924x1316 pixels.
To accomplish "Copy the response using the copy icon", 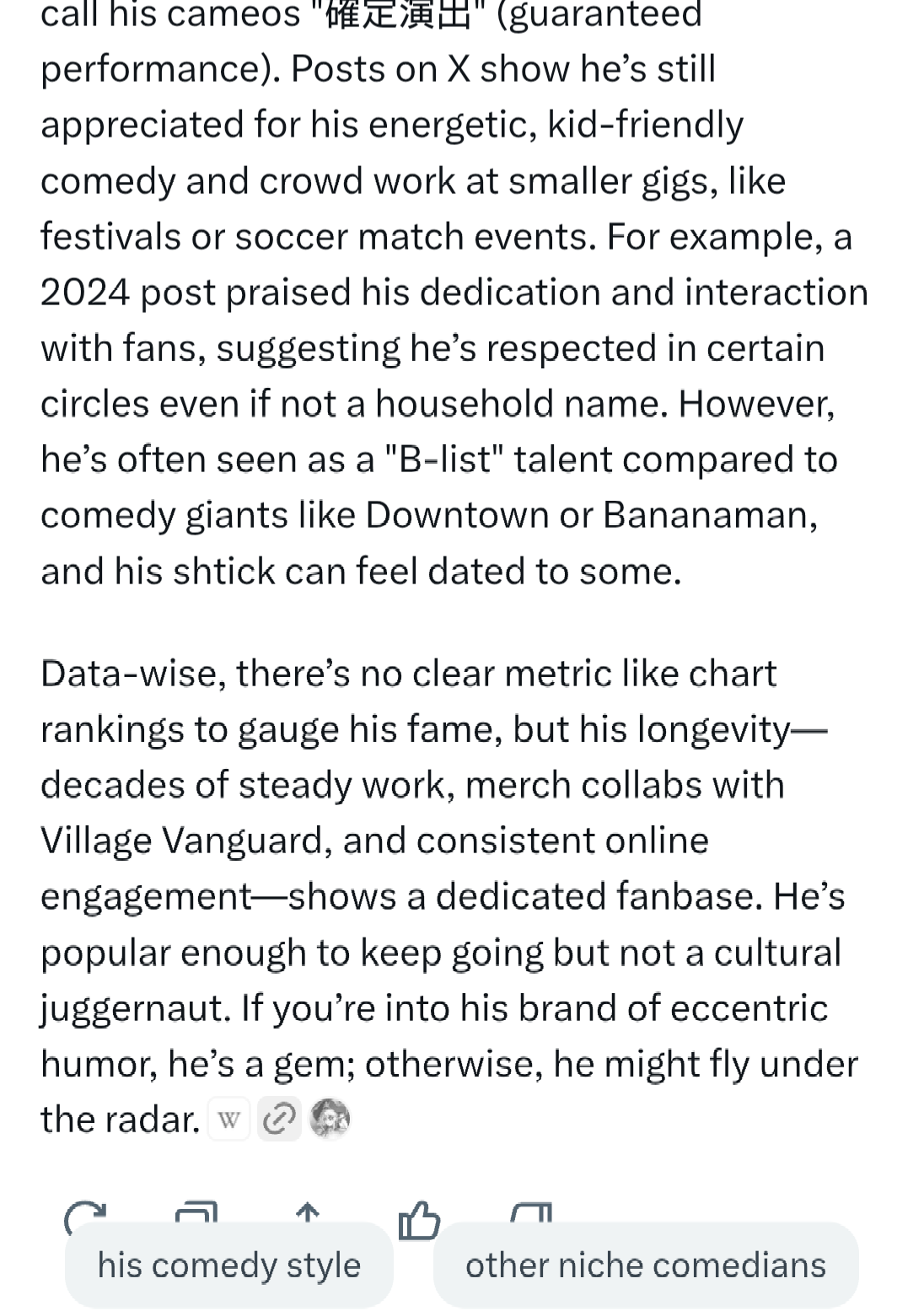I will click(x=196, y=1212).
